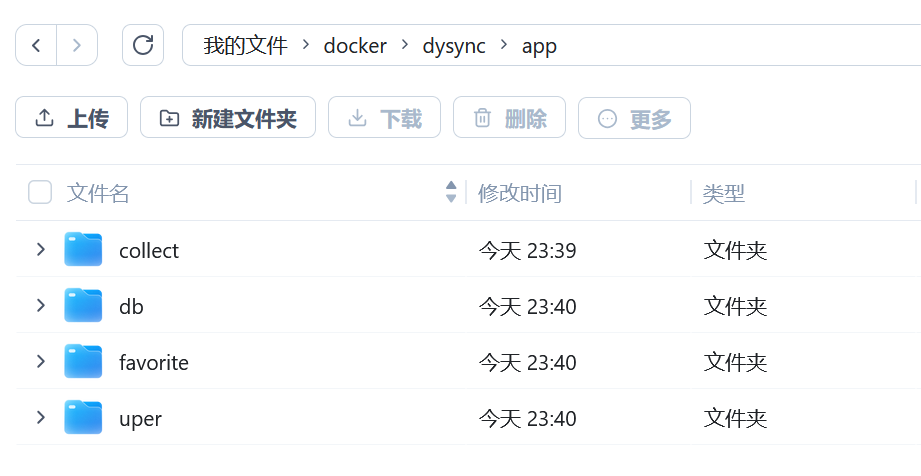
Task: Sort files using the name sort arrows
Action: 451,192
